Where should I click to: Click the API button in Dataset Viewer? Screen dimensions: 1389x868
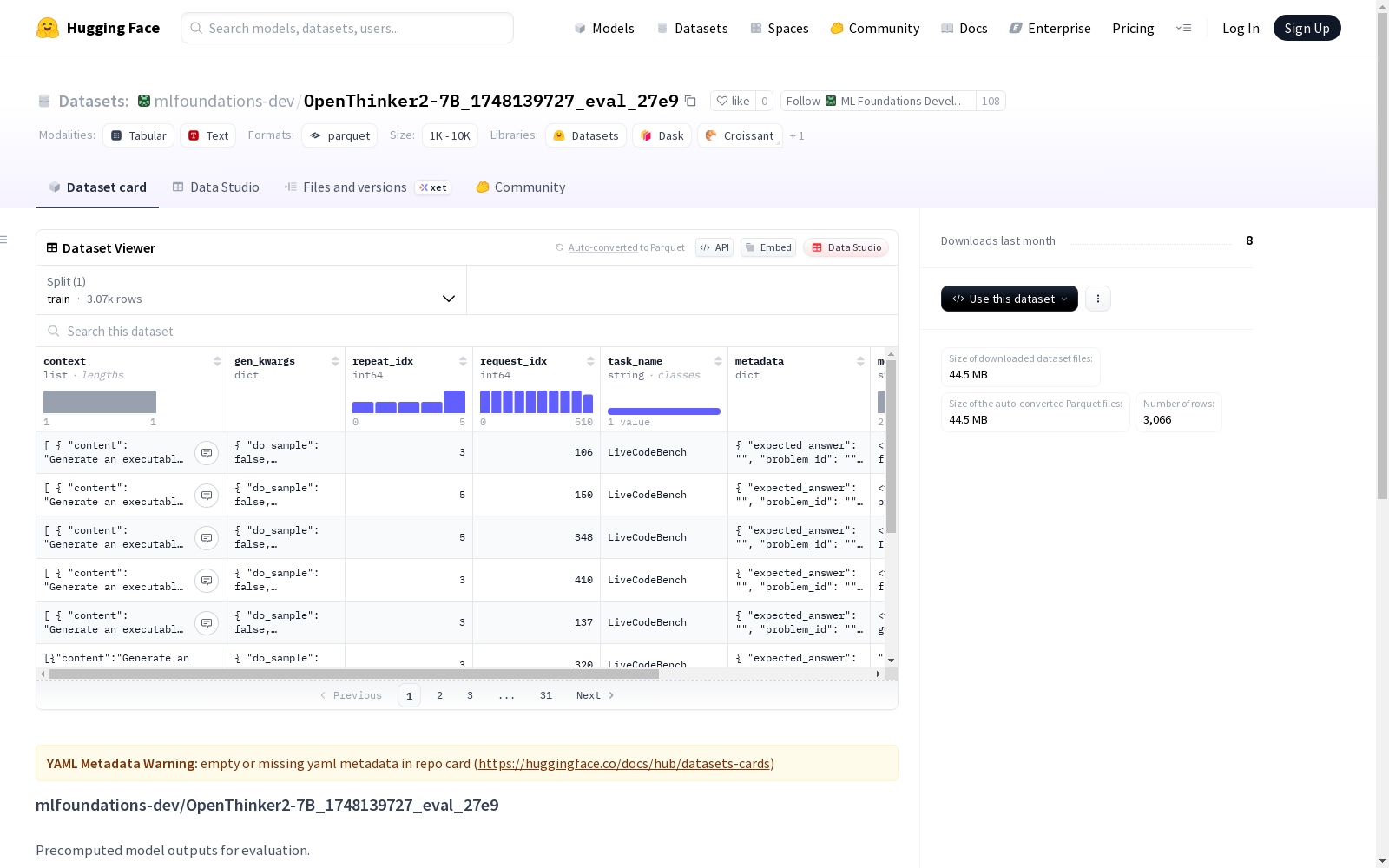point(714,247)
